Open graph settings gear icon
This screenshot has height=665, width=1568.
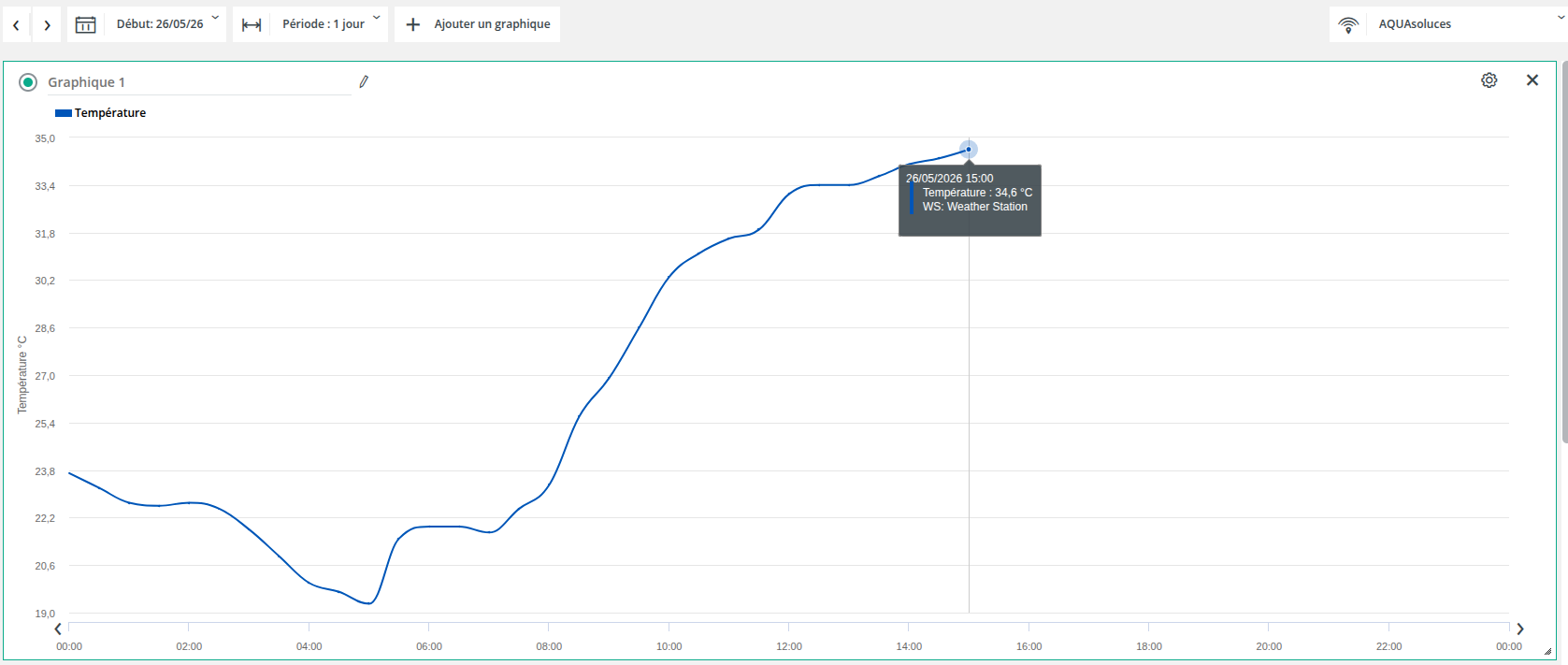click(1489, 80)
